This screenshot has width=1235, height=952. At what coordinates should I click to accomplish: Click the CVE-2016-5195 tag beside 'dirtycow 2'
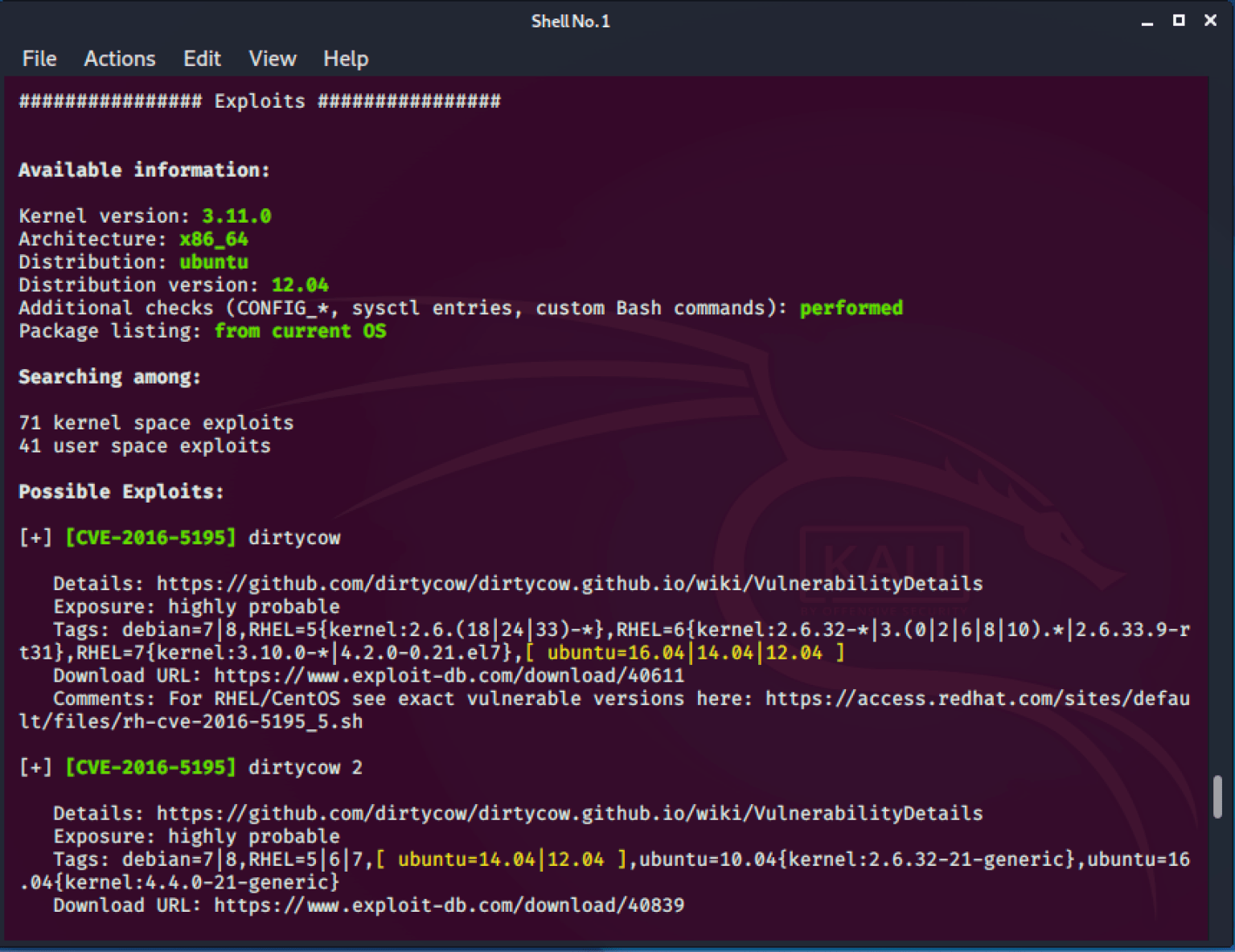[150, 768]
